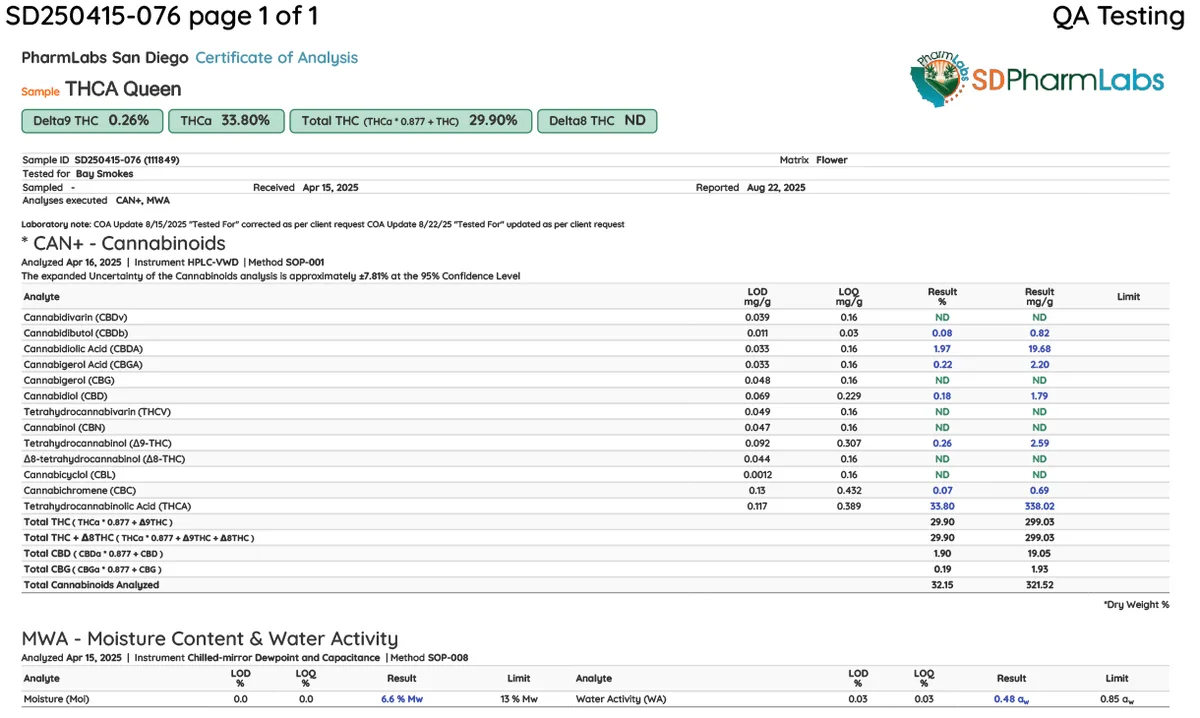Viewport: 1200px width, 718px height.
Task: Click the sample name "THCA Queen"
Action: click(124, 89)
